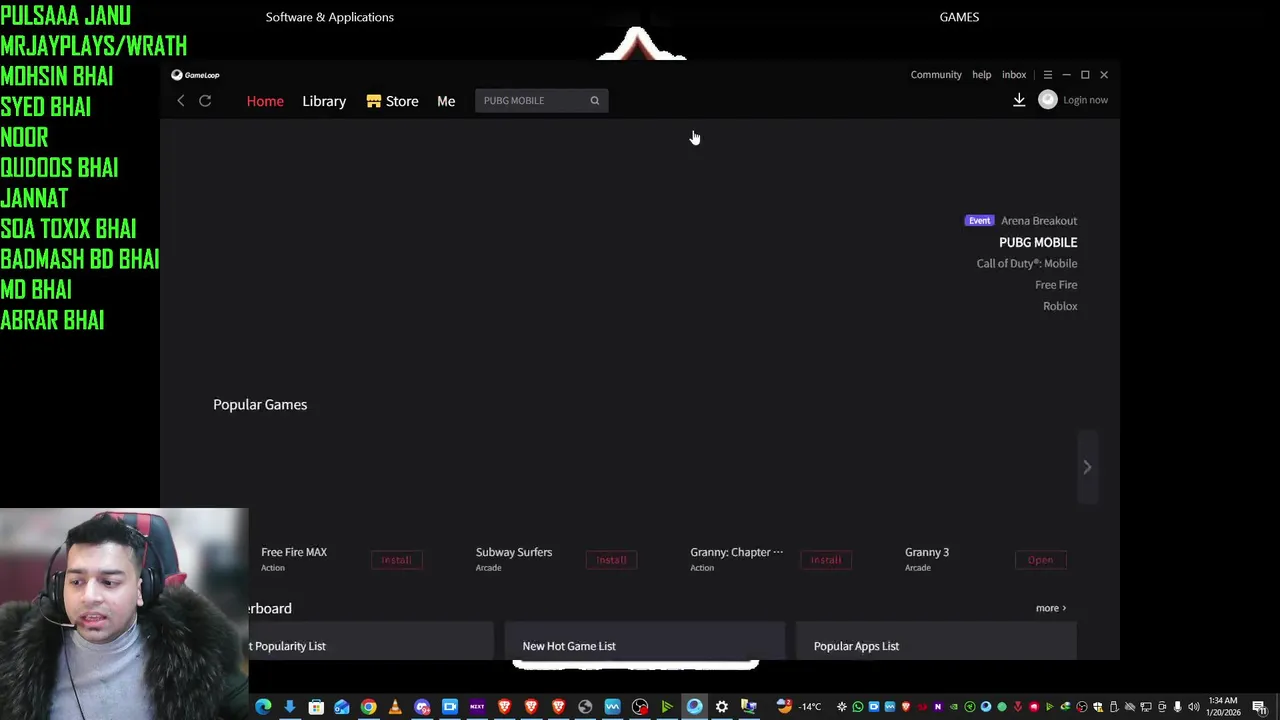Click the Popular Games heading
Screen dimensions: 1280x720
coord(260,405)
